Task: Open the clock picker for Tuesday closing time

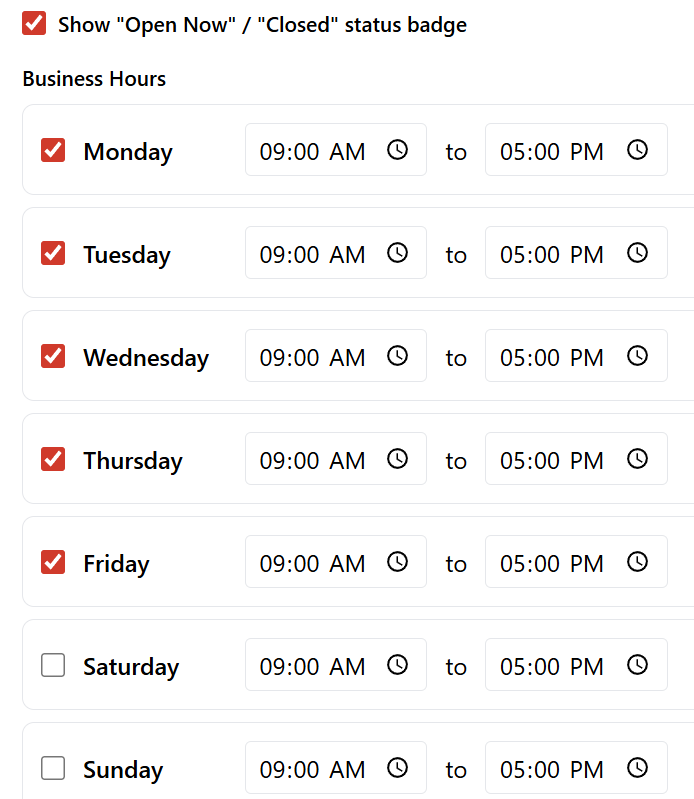Action: coord(638,253)
